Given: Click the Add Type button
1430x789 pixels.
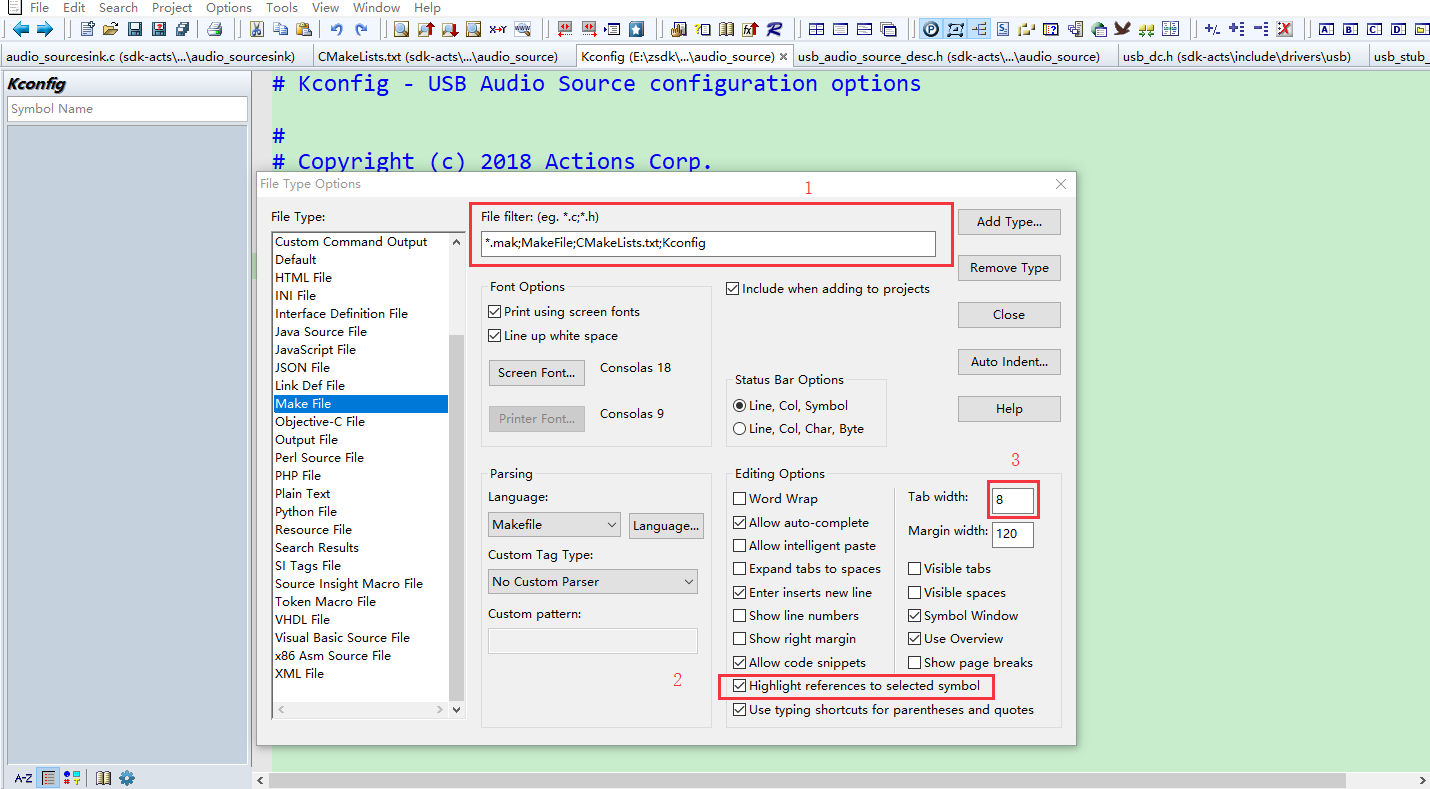Looking at the screenshot, I should click(x=1008, y=221).
